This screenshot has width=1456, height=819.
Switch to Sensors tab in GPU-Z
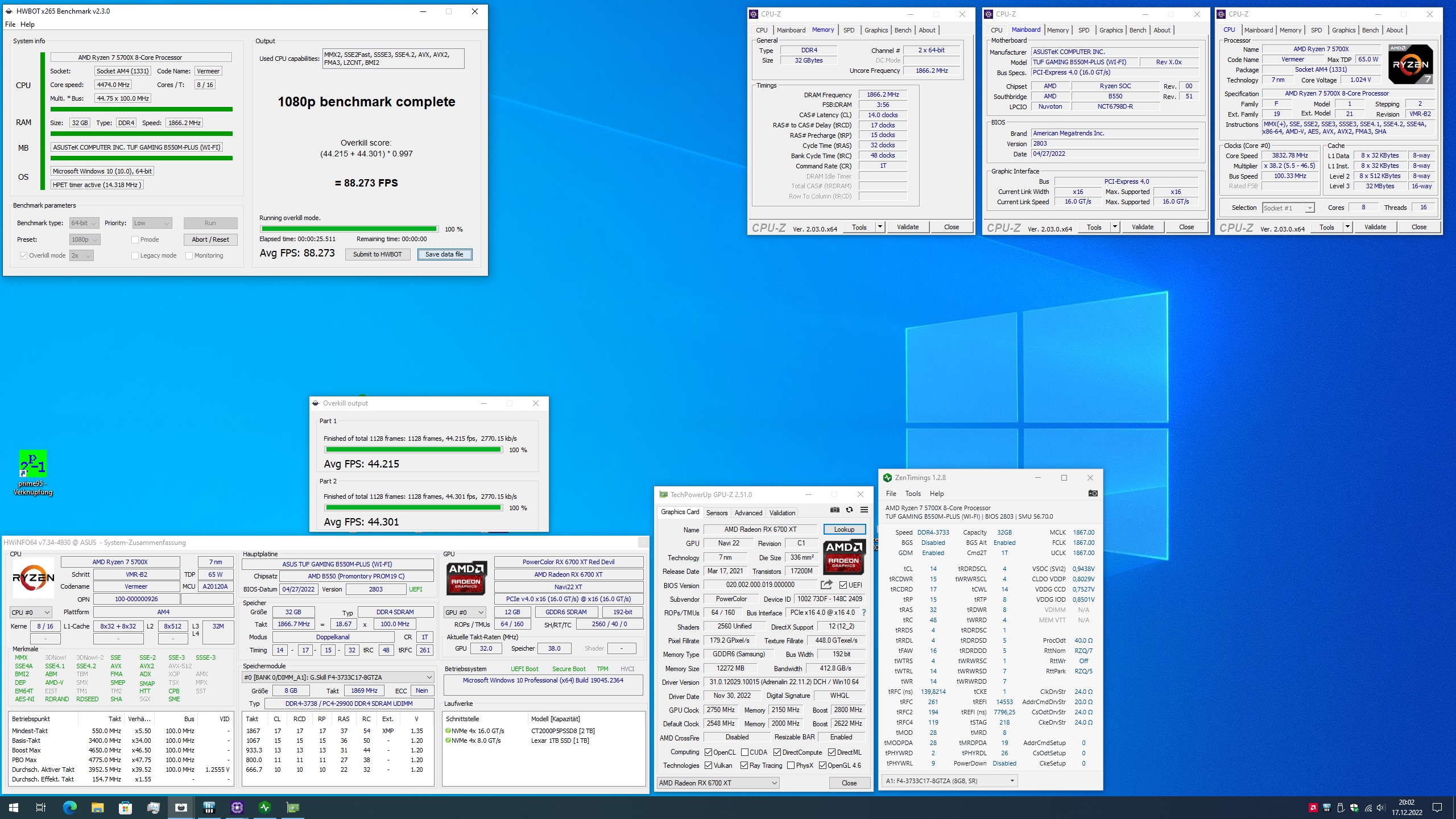pyautogui.click(x=717, y=512)
